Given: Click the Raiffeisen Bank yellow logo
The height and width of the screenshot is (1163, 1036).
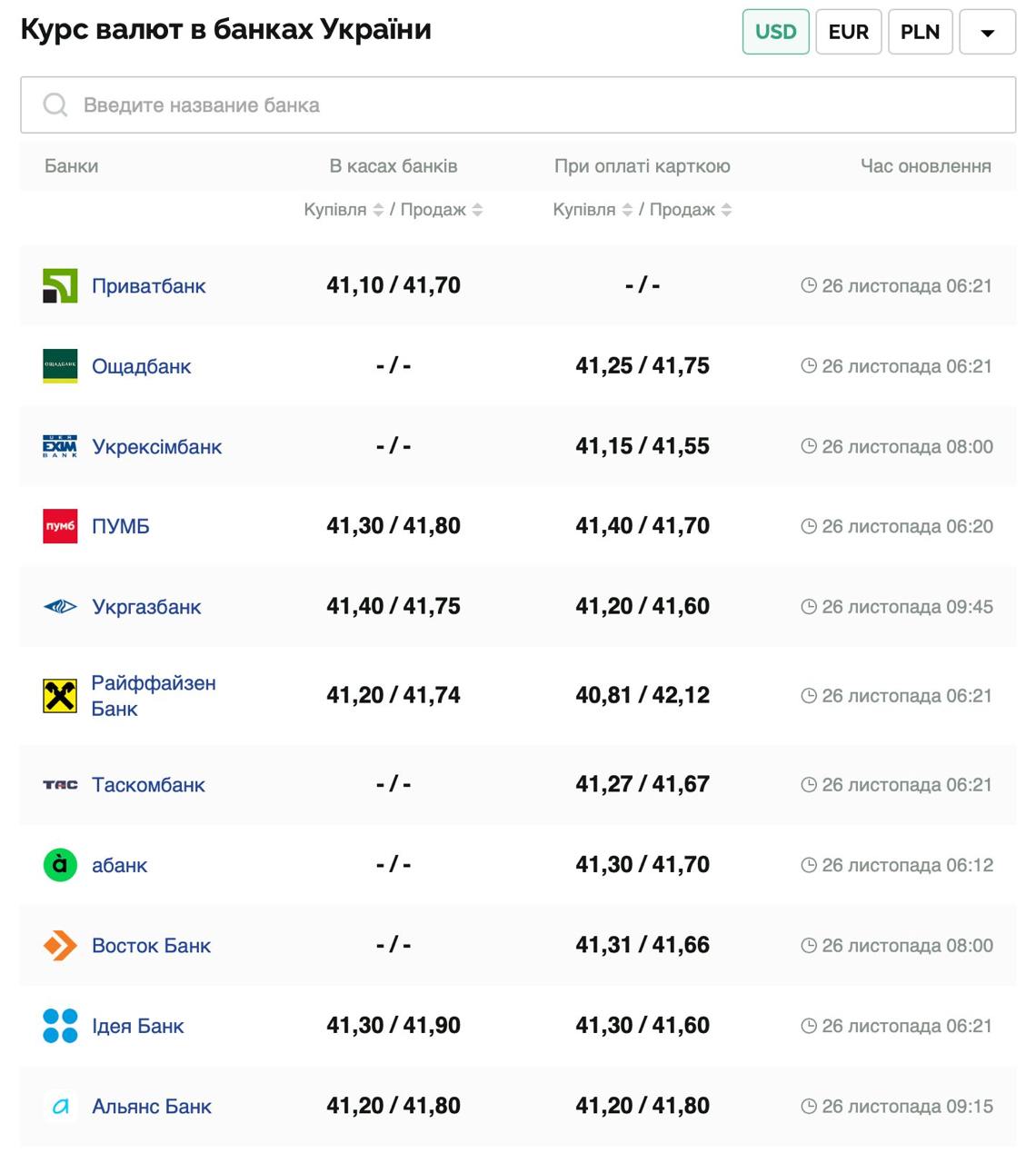Looking at the screenshot, I should point(60,696).
